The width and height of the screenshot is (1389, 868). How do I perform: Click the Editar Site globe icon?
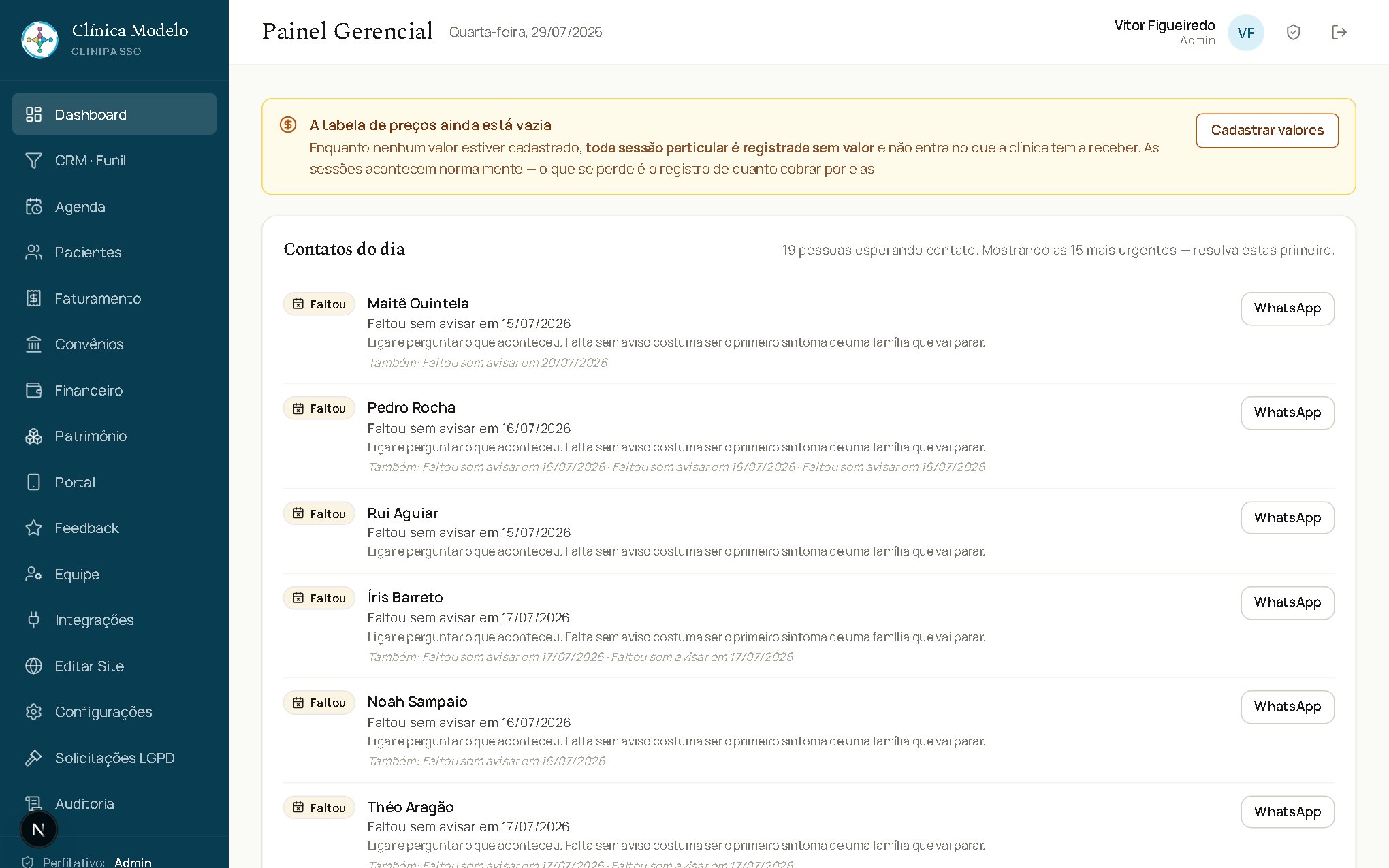(33, 666)
